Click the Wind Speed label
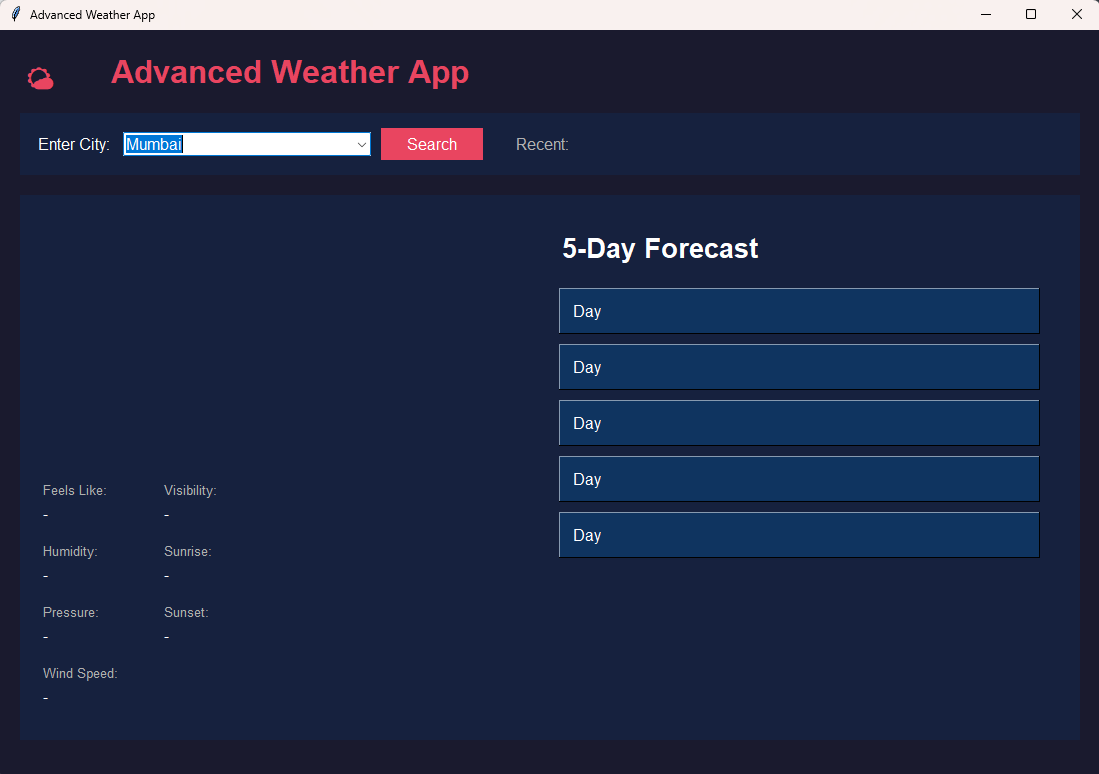The width and height of the screenshot is (1099, 774). click(x=80, y=674)
